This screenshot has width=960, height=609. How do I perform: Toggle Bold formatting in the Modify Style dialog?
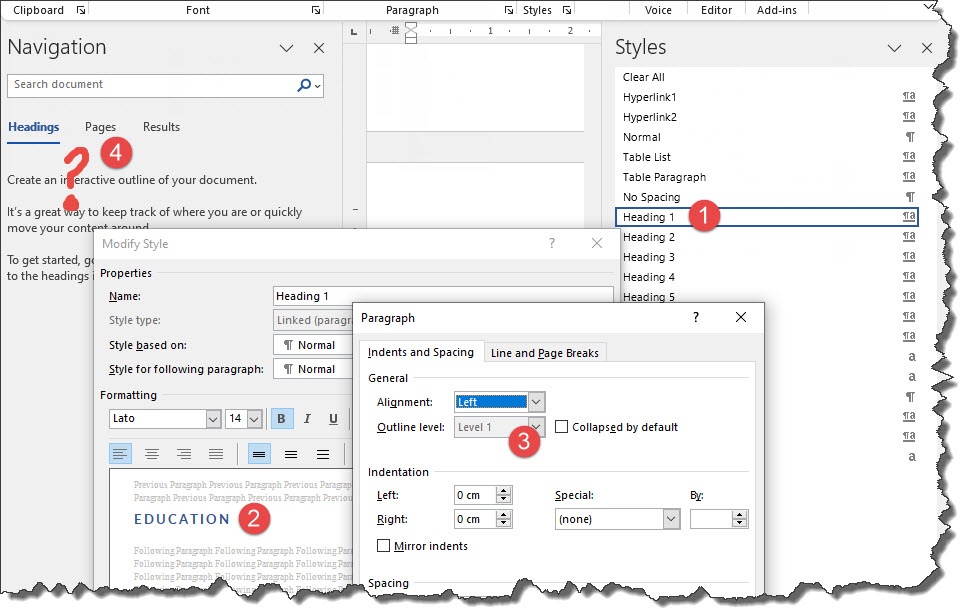pyautogui.click(x=282, y=420)
